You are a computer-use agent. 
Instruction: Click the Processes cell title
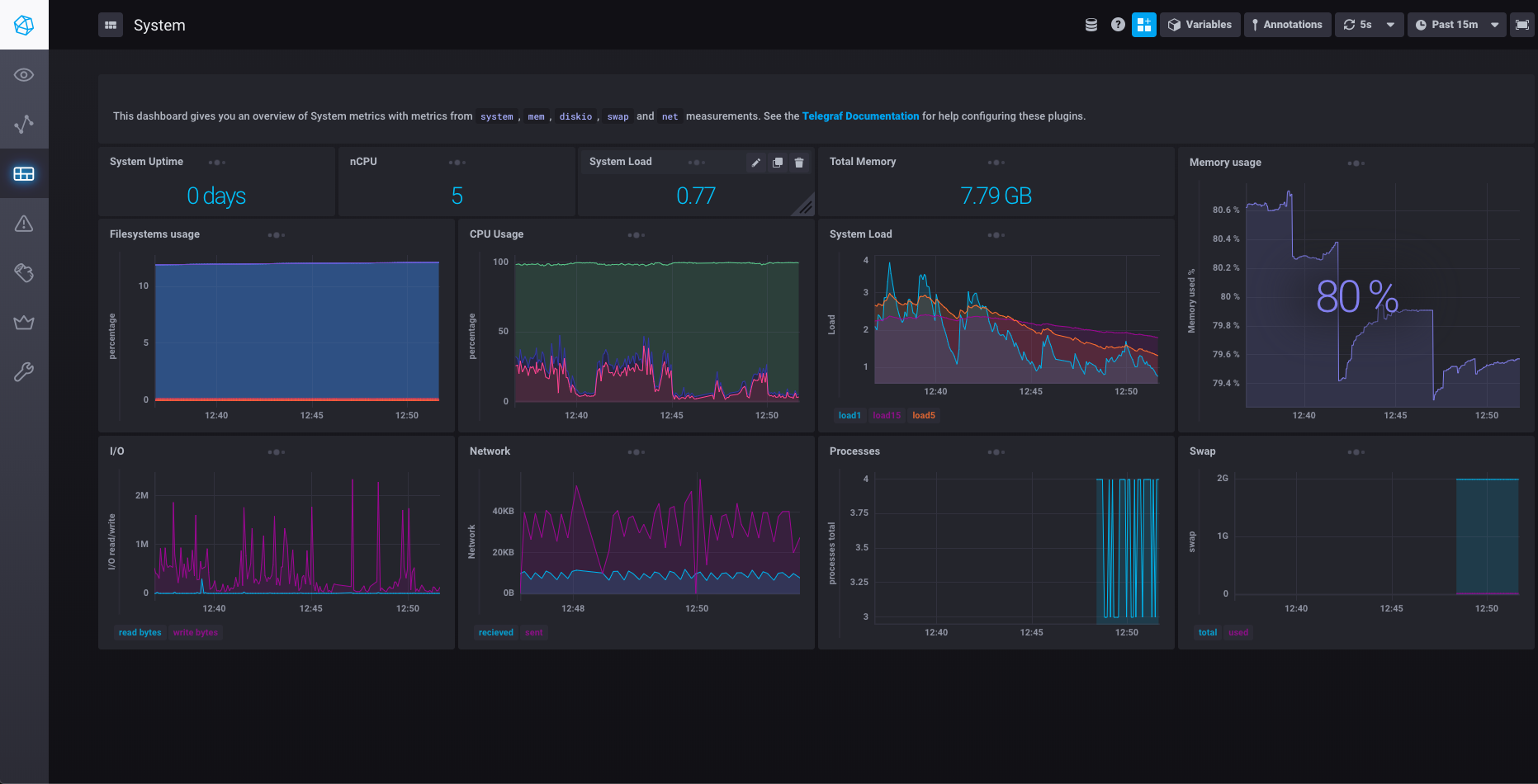pos(854,451)
